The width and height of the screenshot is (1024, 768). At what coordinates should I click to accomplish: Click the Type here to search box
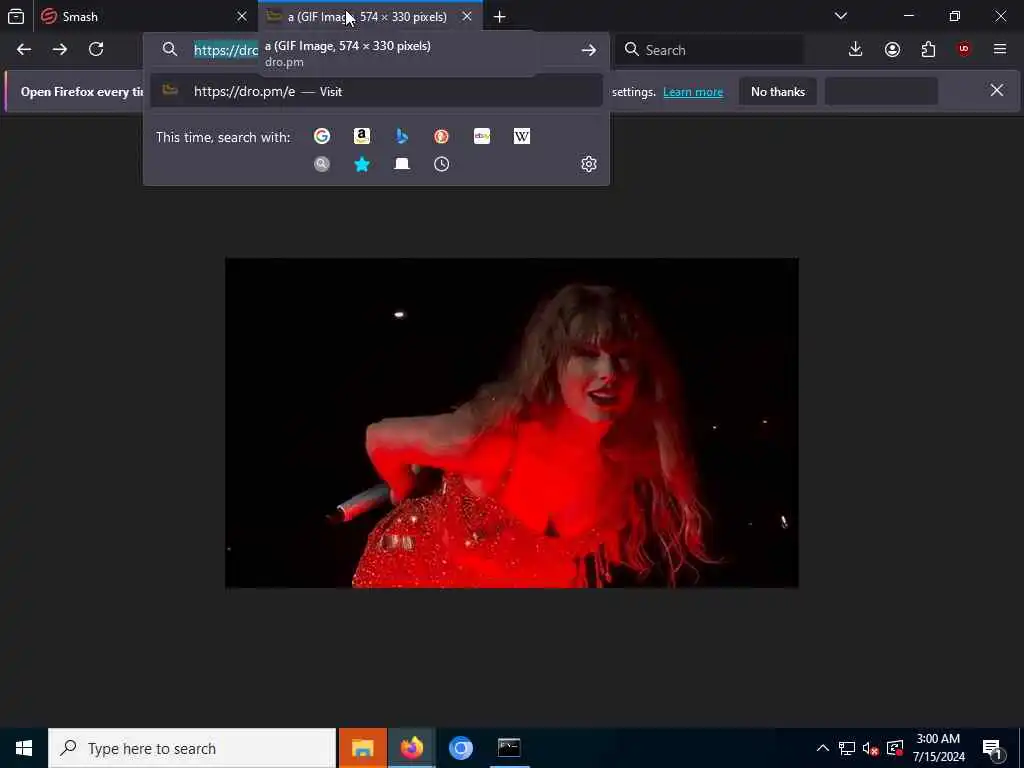[x=192, y=748]
